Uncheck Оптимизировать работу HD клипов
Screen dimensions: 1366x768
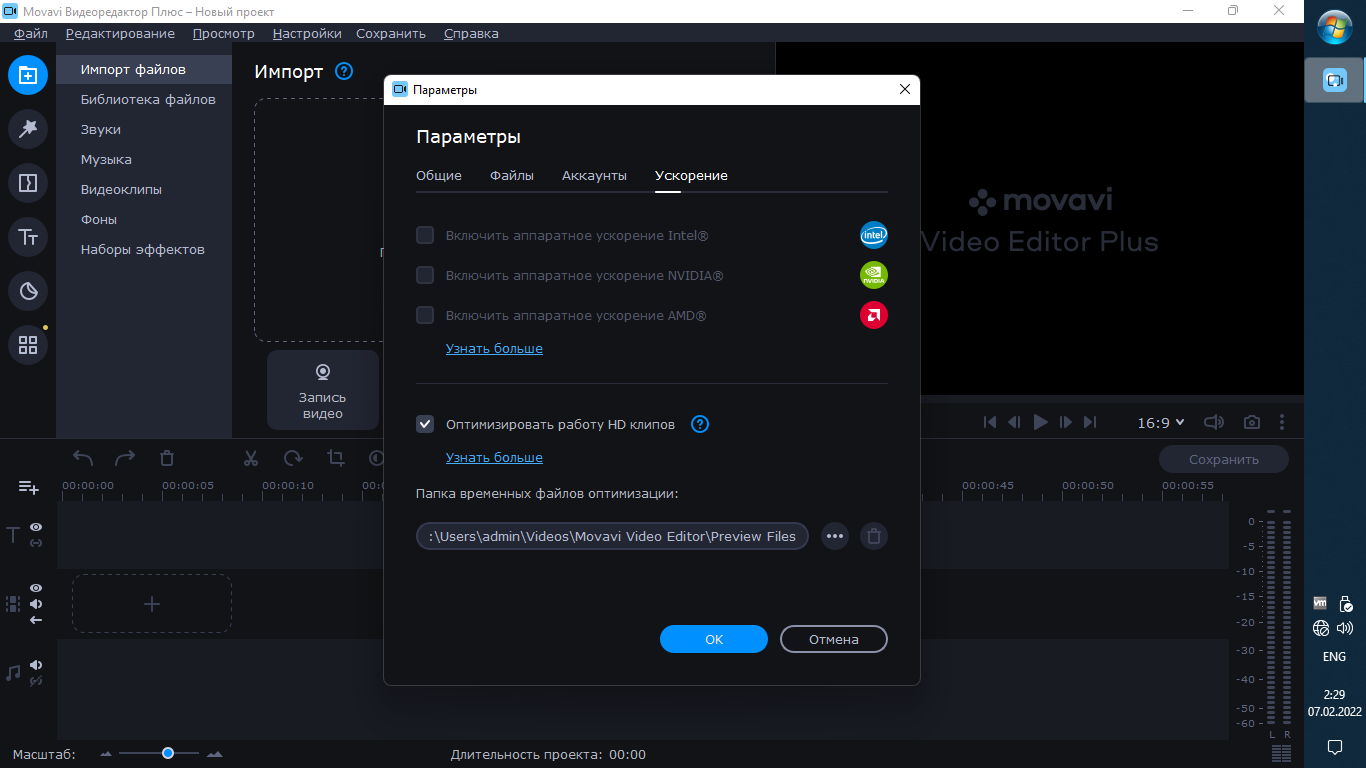(x=425, y=424)
